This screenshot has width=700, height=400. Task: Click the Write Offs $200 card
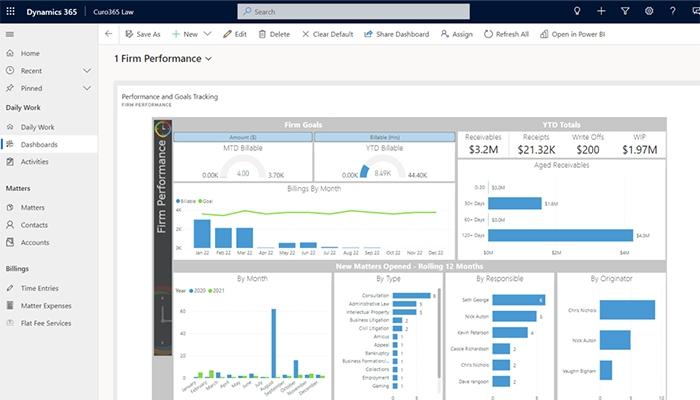click(x=588, y=144)
